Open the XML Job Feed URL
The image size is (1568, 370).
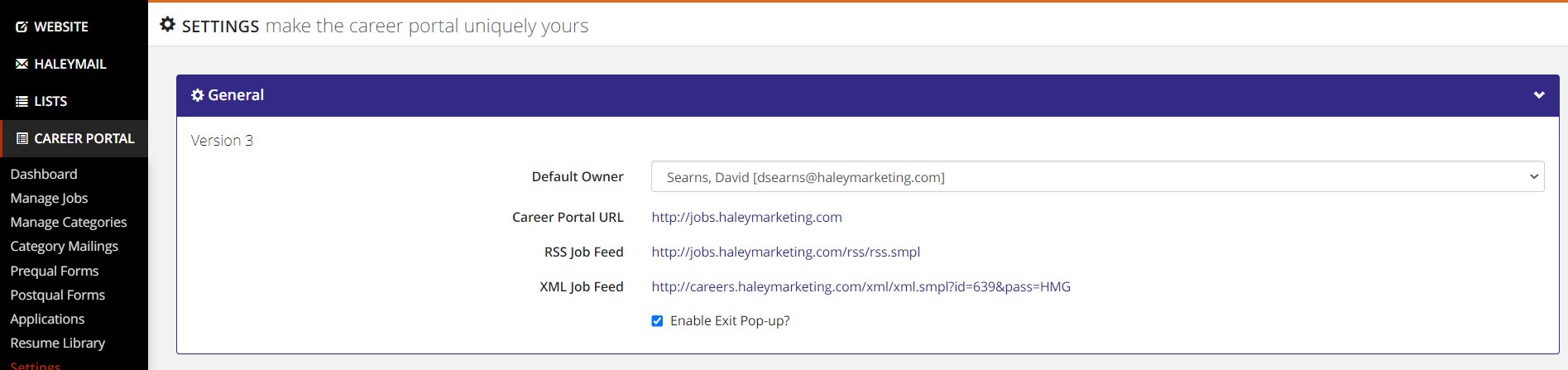(861, 286)
